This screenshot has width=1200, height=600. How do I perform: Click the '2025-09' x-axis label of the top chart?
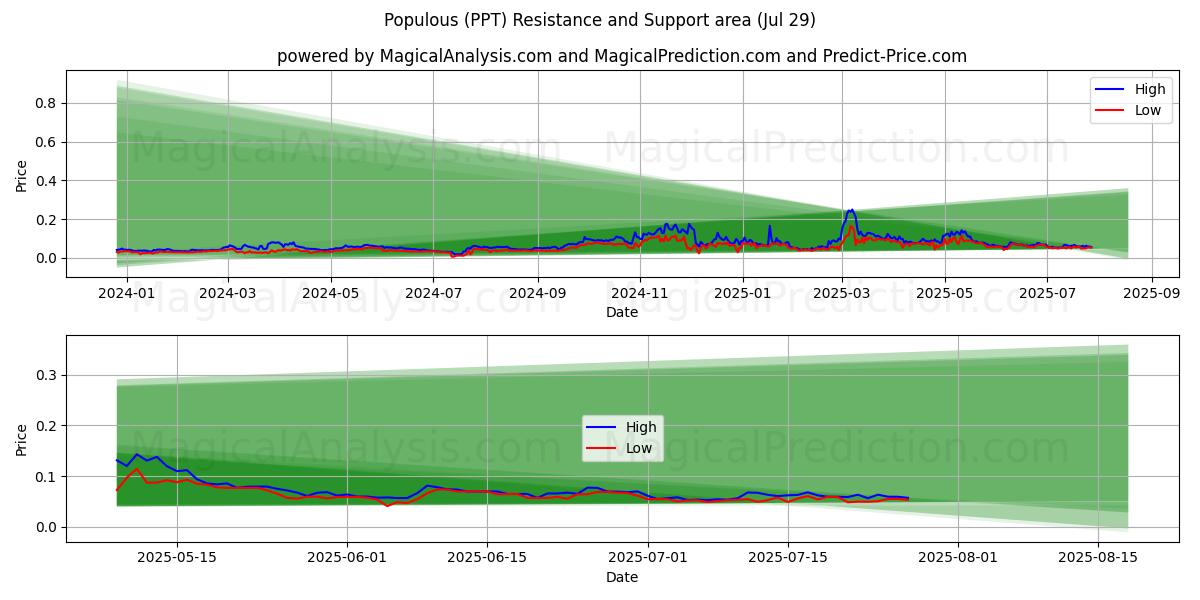(x=1152, y=293)
